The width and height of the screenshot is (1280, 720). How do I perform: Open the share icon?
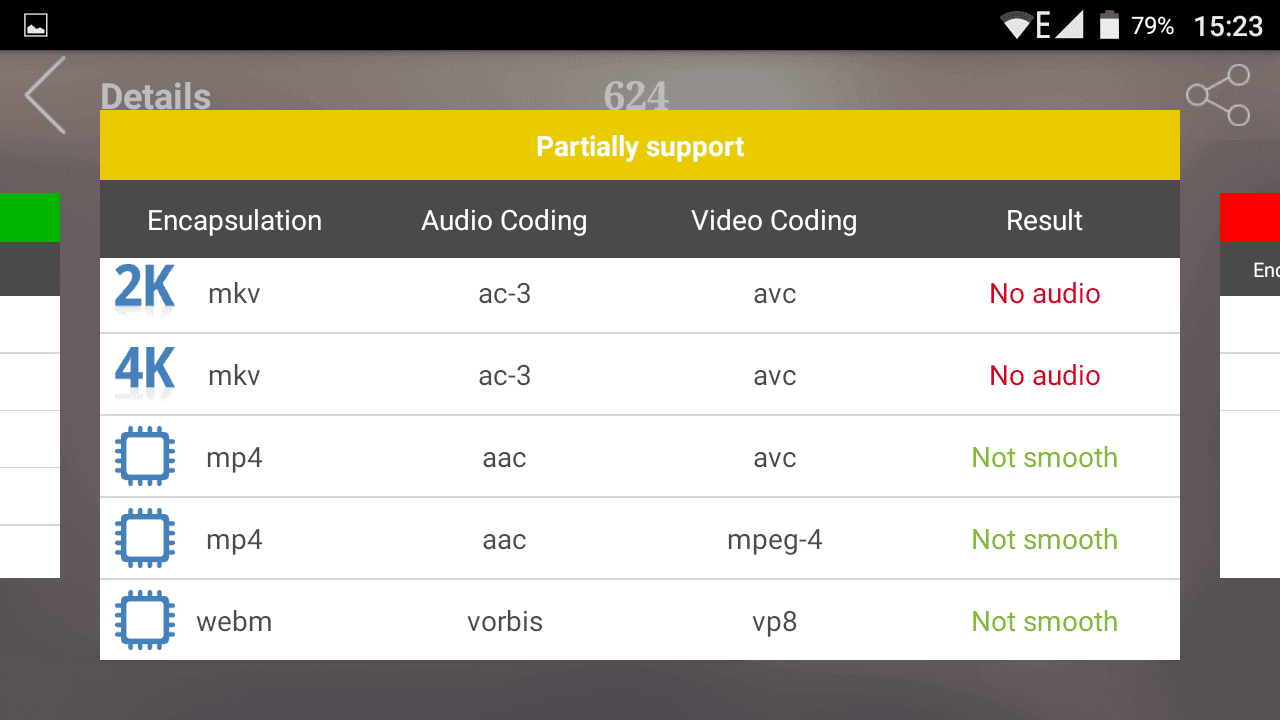pos(1218,95)
